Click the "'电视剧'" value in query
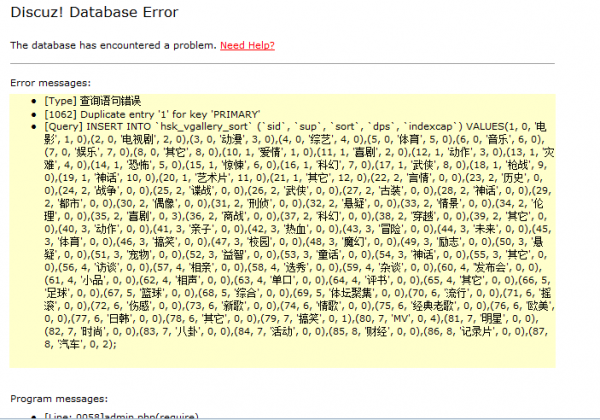600x420 pixels. tap(139, 139)
